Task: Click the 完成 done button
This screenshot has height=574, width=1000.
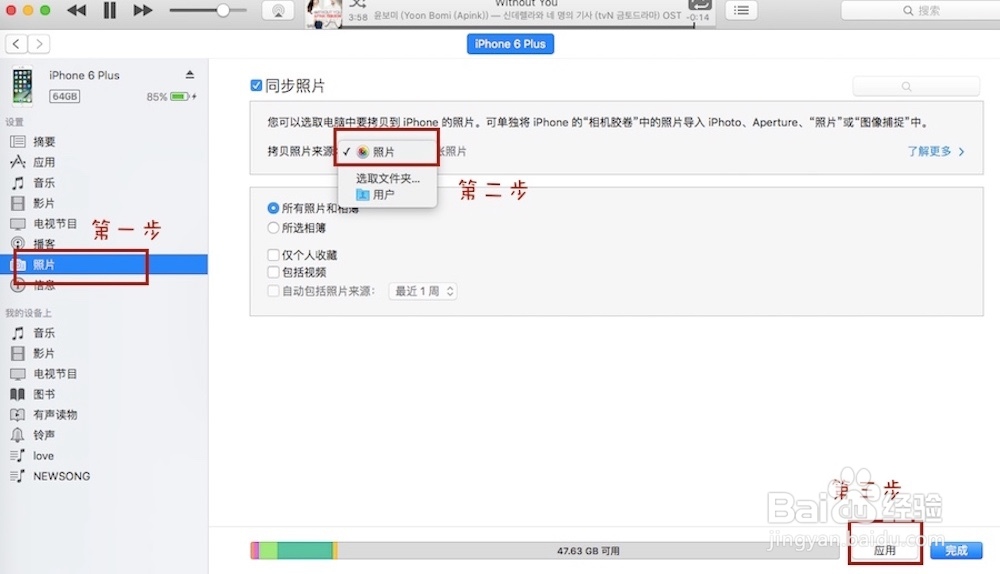Action: (x=956, y=550)
